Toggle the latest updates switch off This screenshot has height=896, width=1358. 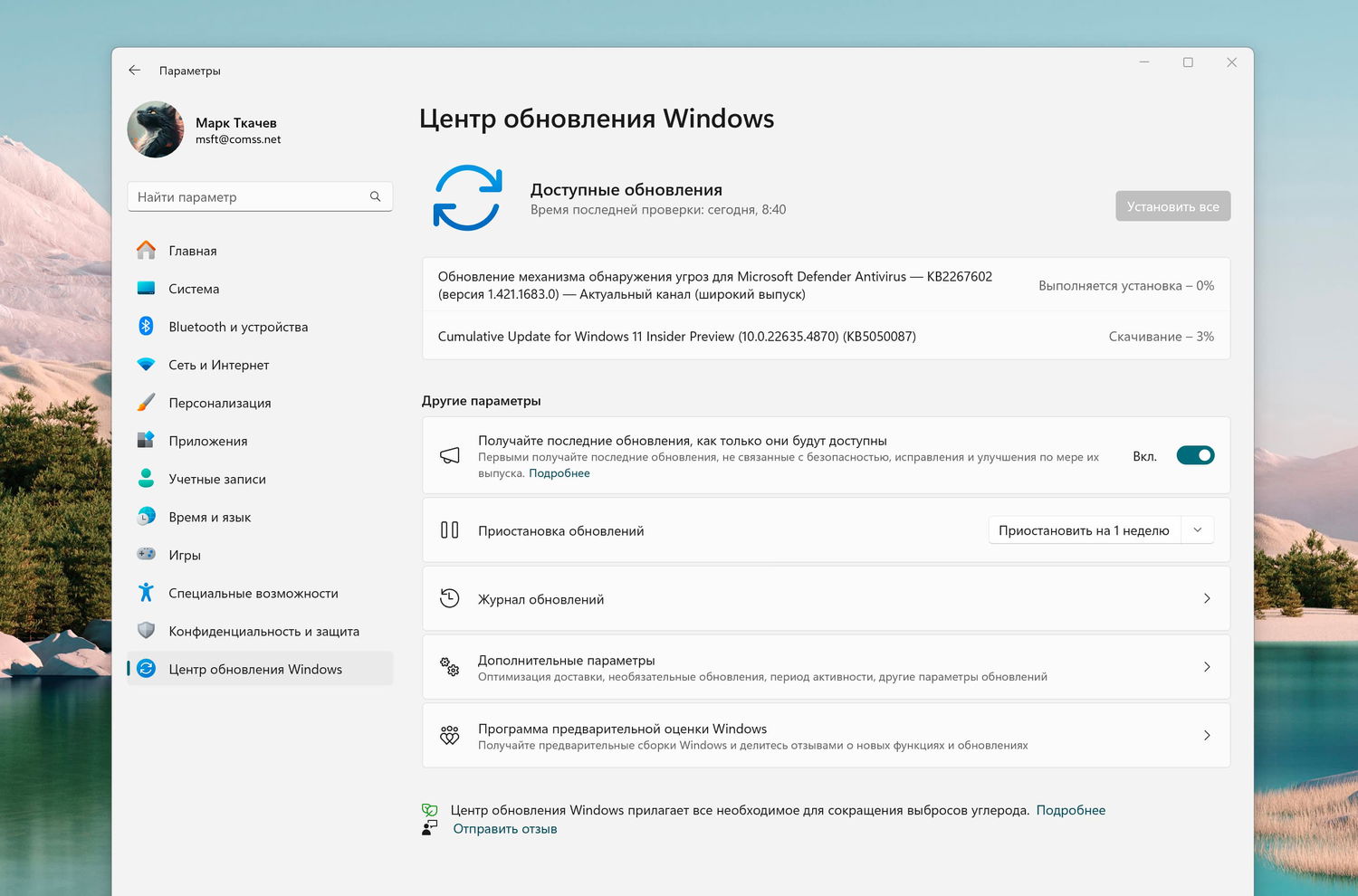(x=1195, y=455)
